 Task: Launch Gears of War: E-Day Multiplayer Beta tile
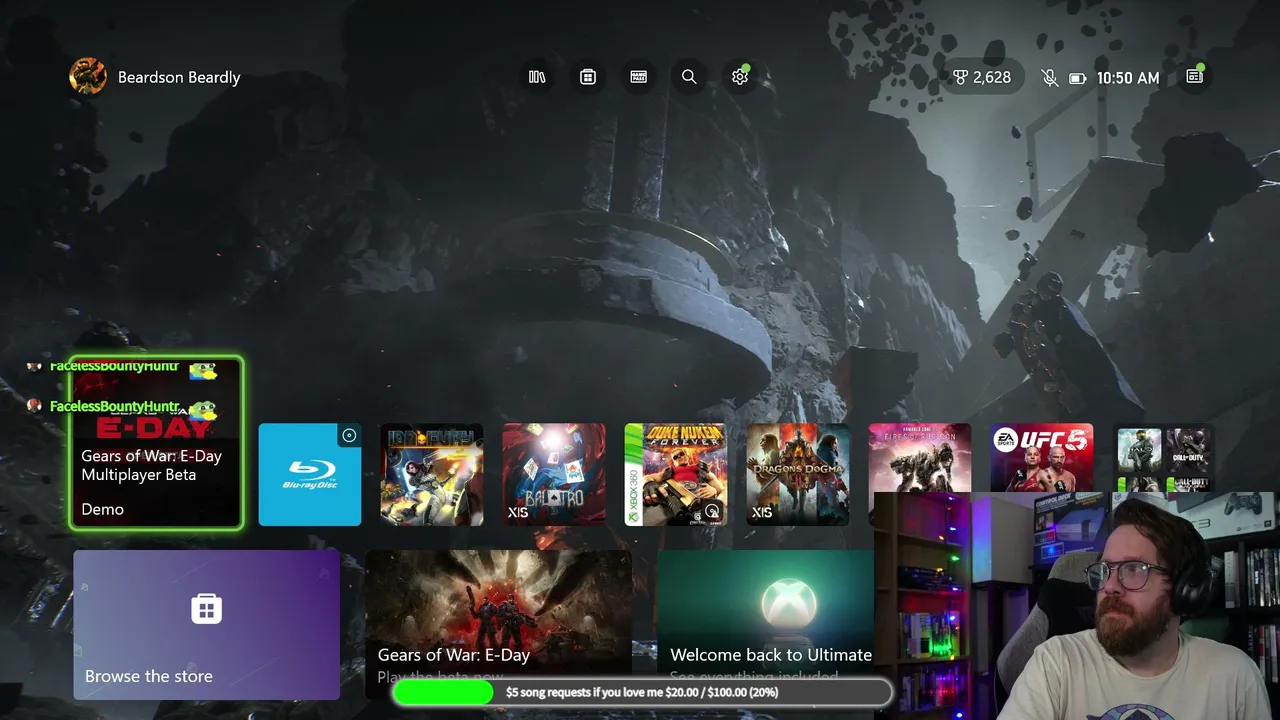click(x=156, y=442)
